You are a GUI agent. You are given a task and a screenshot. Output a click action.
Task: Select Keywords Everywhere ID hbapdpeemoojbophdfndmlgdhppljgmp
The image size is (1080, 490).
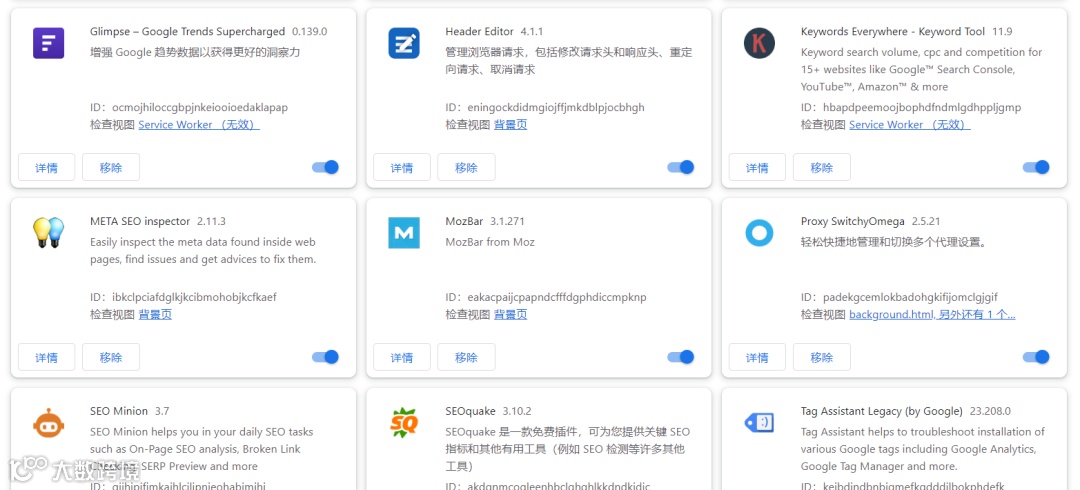[x=922, y=108]
